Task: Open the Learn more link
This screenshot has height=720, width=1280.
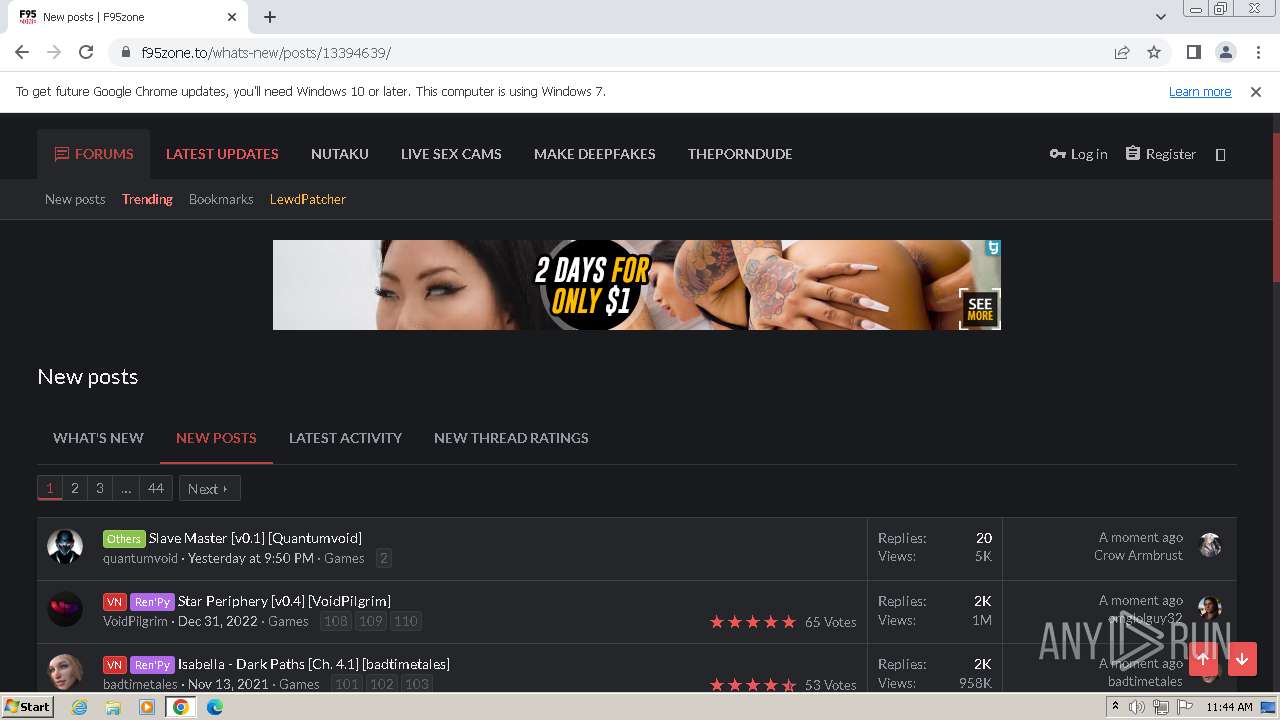Action: [x=1200, y=91]
